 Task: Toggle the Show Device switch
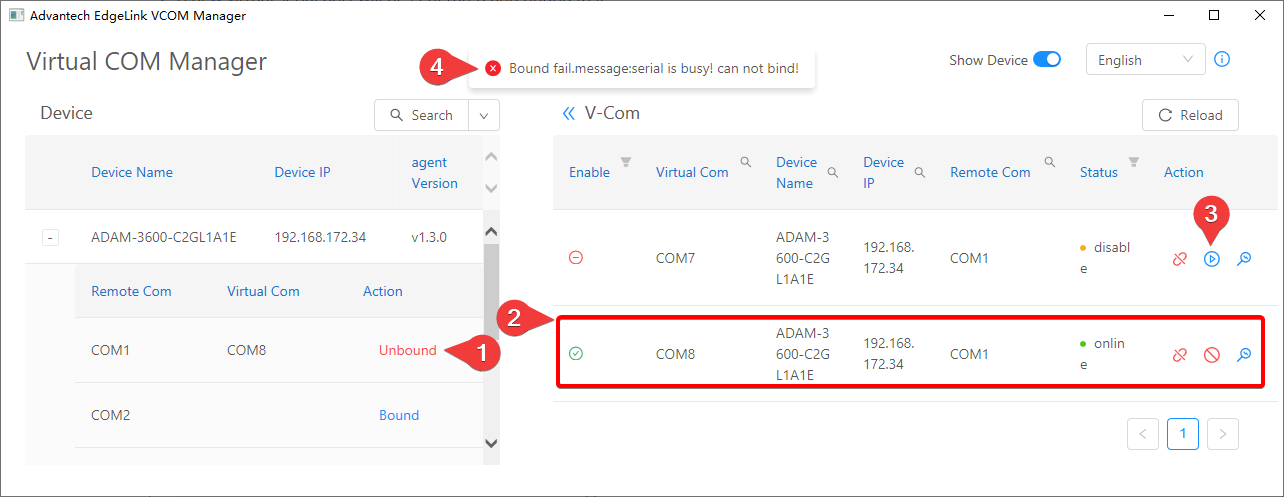1047,60
